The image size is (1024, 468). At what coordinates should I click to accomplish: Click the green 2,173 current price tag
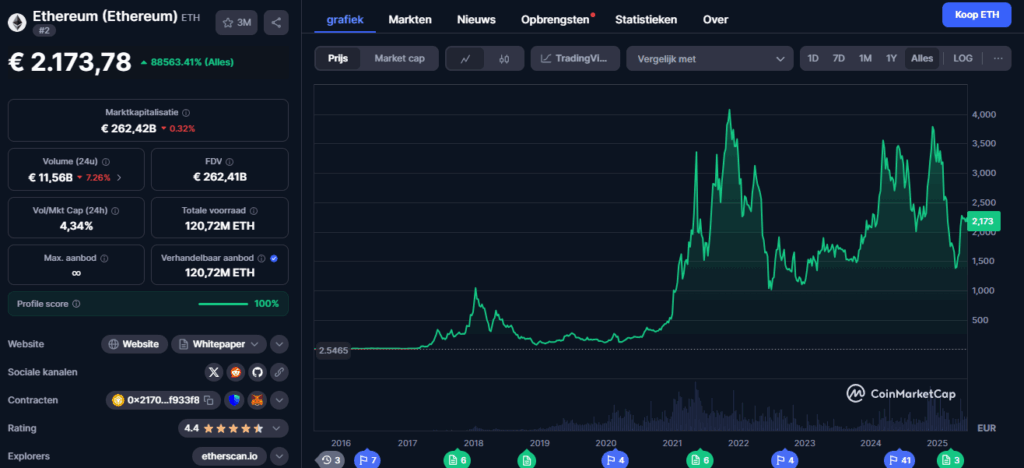pos(982,222)
